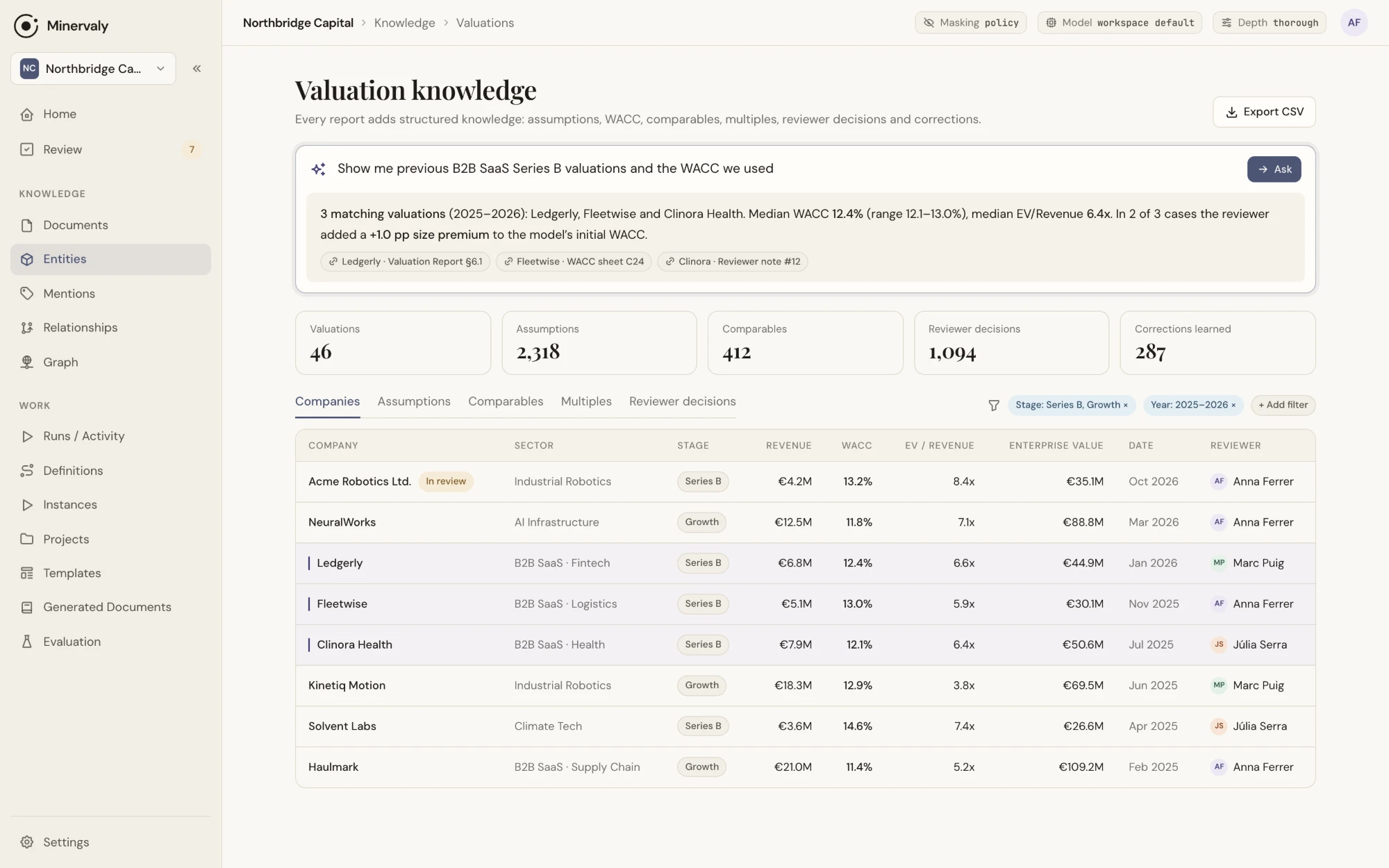Select the Entities sidebar item
This screenshot has height=868, width=1389.
110,259
